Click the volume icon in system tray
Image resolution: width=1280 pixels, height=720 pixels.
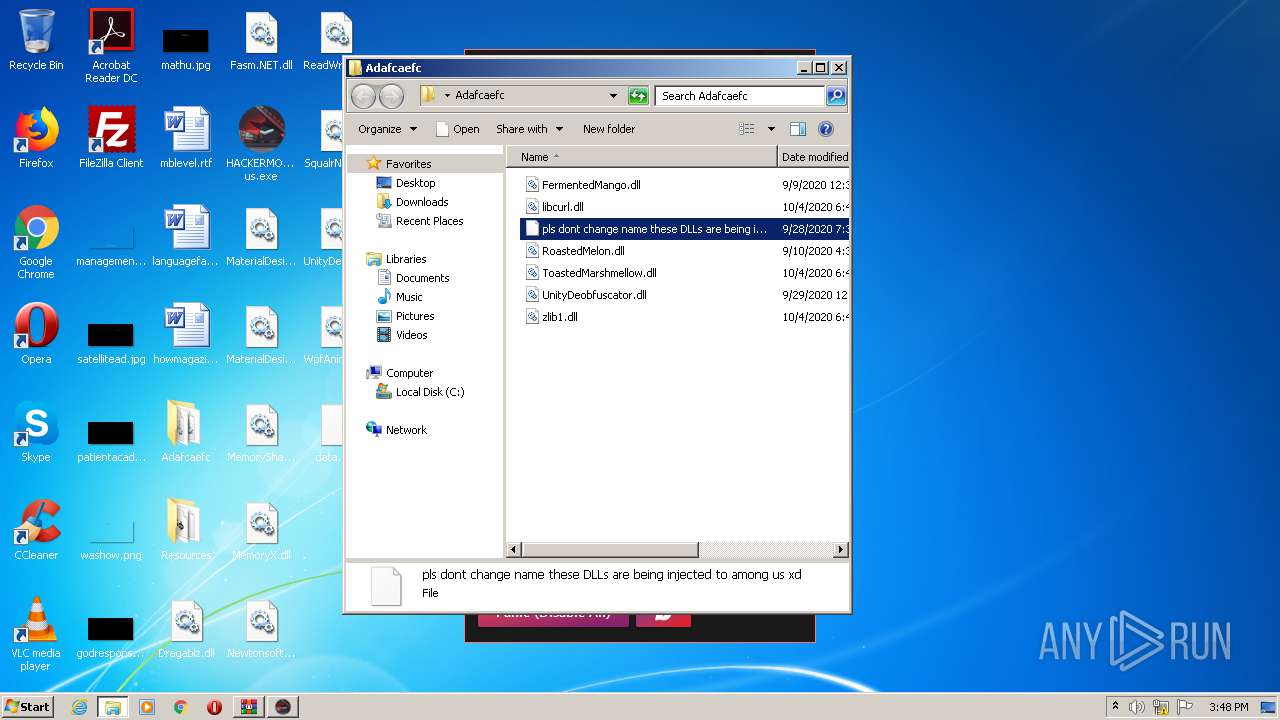coord(1137,707)
